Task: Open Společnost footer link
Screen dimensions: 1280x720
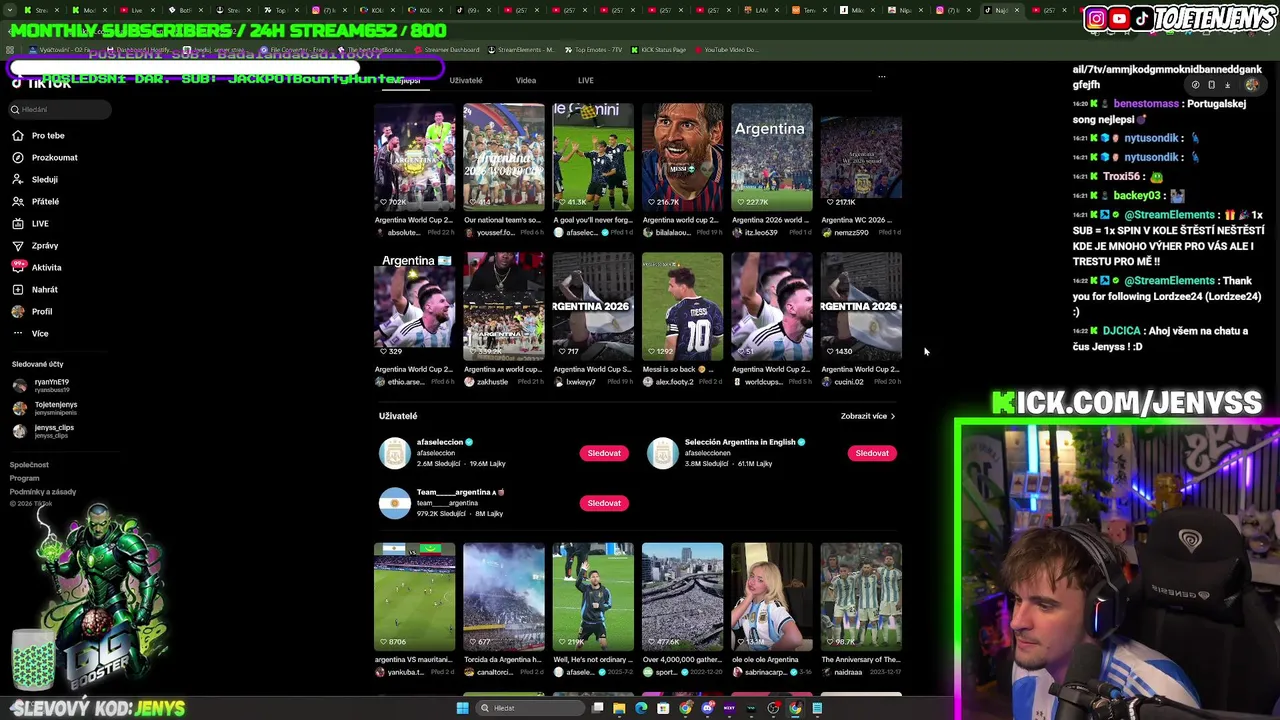Action: pyautogui.click(x=29, y=465)
